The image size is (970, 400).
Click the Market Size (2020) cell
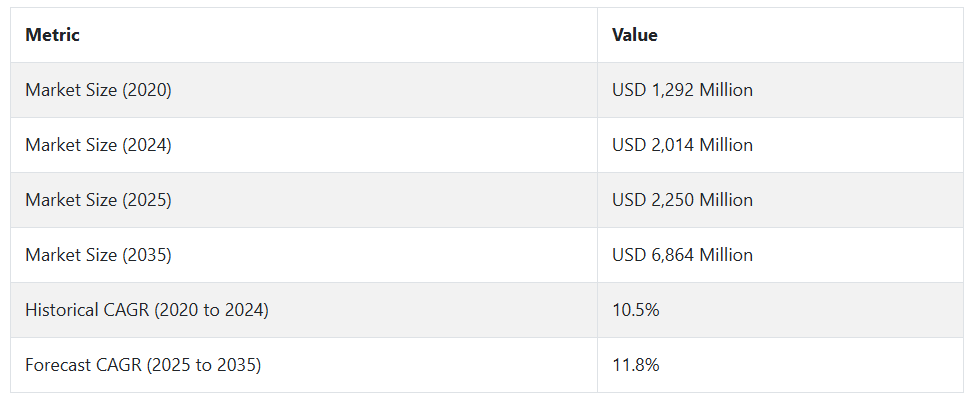click(304, 90)
